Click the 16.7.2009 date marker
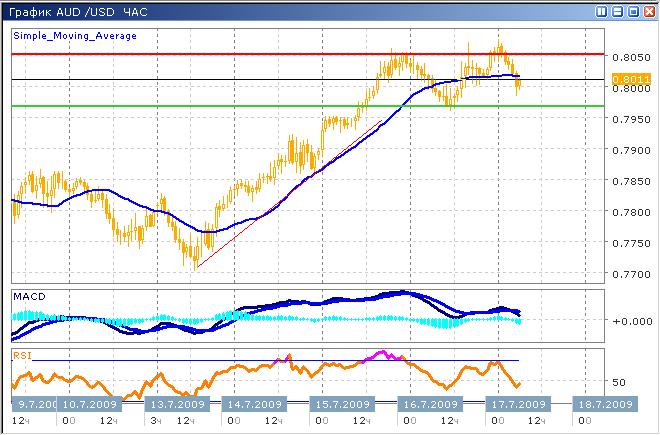 [428, 405]
